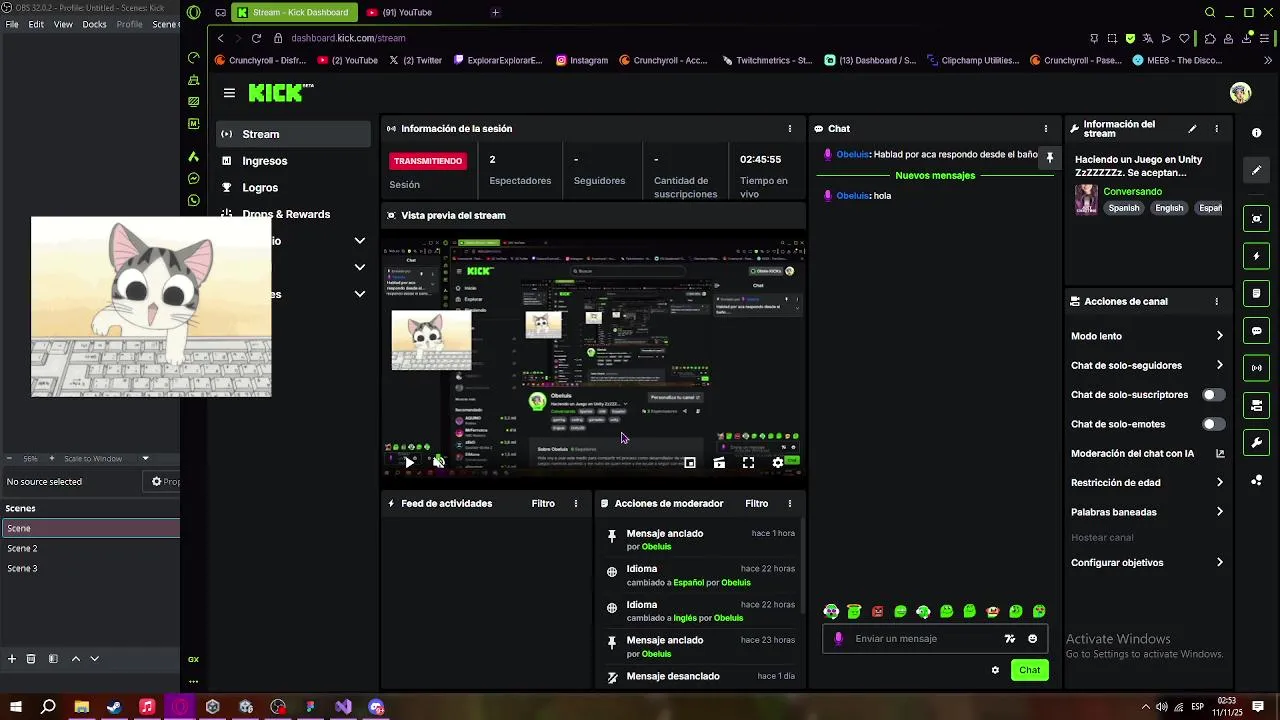Open Steam from the taskbar

coord(114,707)
